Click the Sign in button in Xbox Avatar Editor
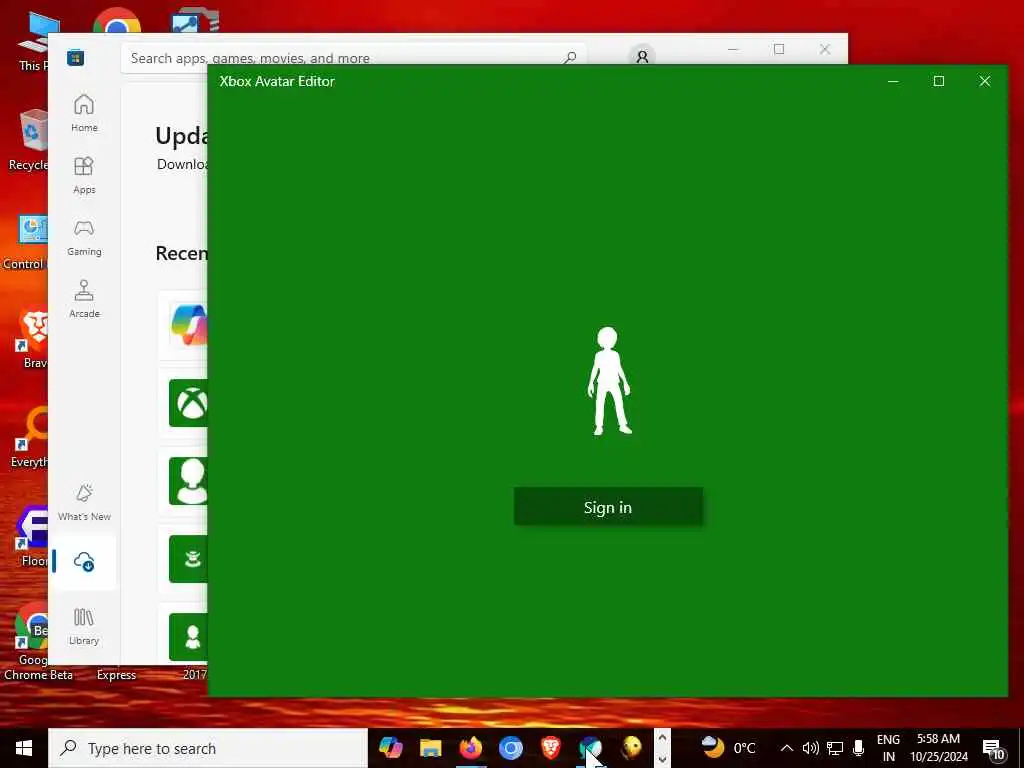1024x768 pixels. coord(608,507)
